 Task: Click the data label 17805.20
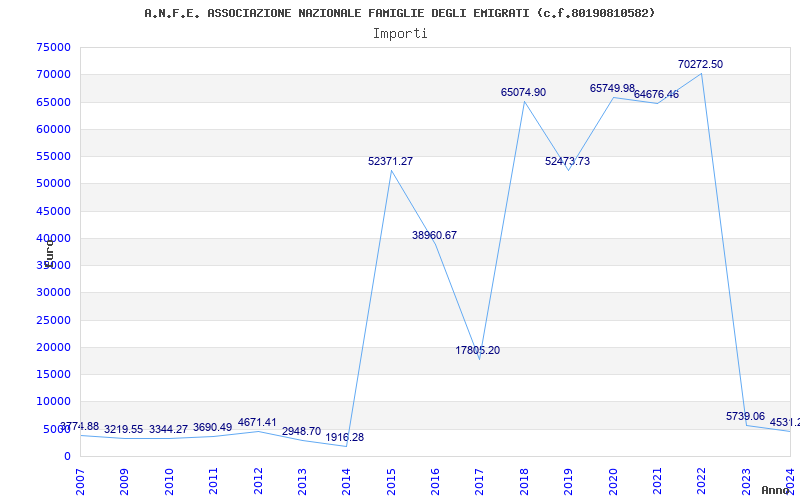point(478,351)
